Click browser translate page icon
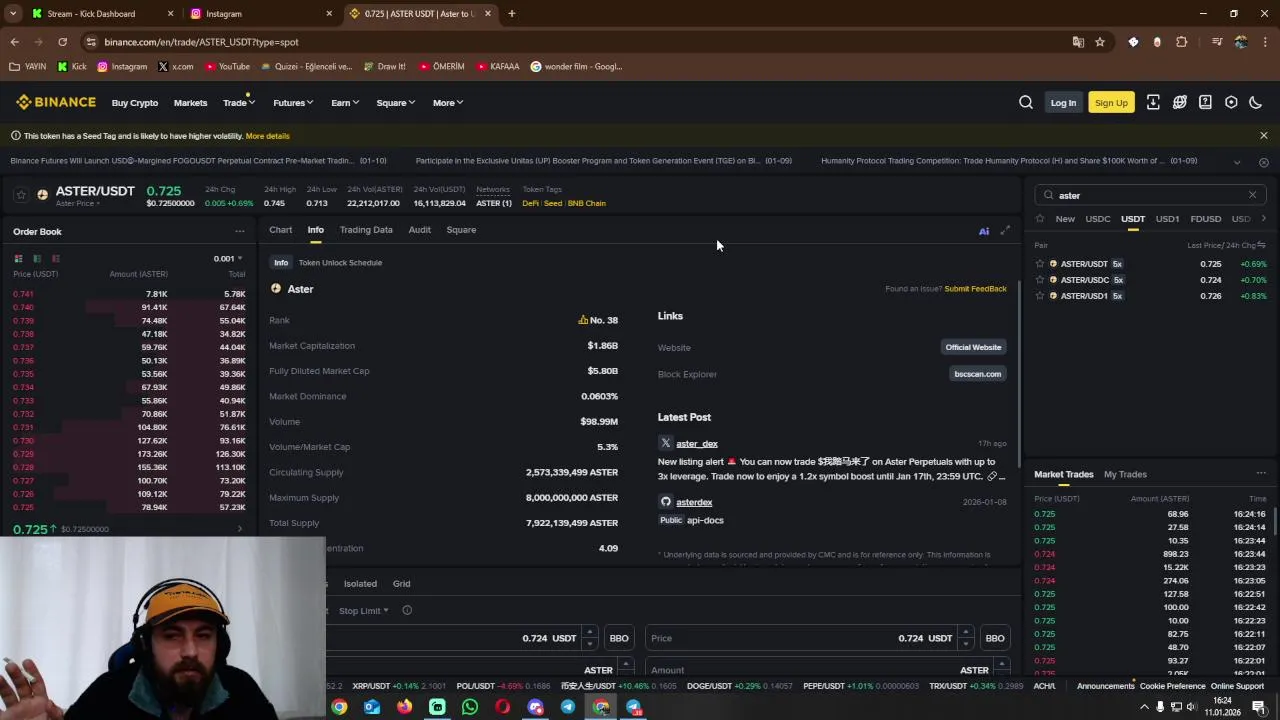The height and width of the screenshot is (720, 1280). tap(1078, 42)
